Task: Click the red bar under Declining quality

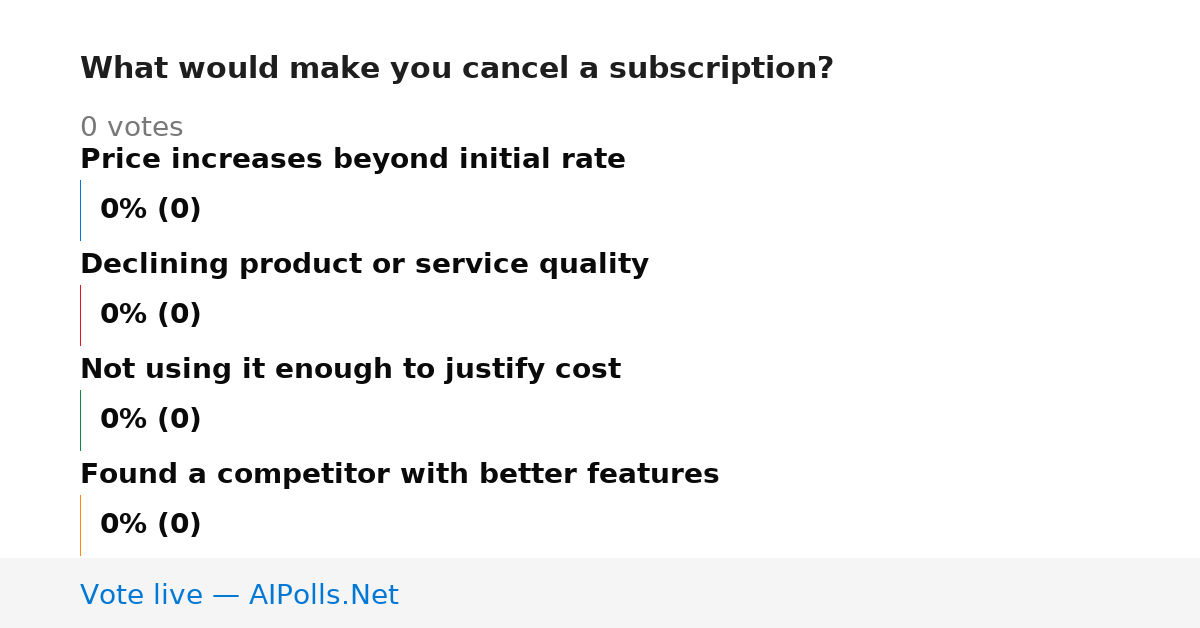Action: click(80, 315)
